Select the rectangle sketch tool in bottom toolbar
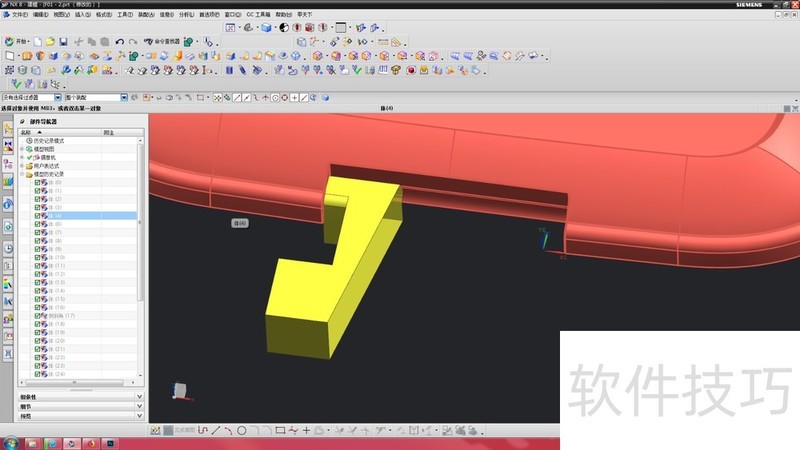The height and width of the screenshot is (450, 800). (x=280, y=430)
